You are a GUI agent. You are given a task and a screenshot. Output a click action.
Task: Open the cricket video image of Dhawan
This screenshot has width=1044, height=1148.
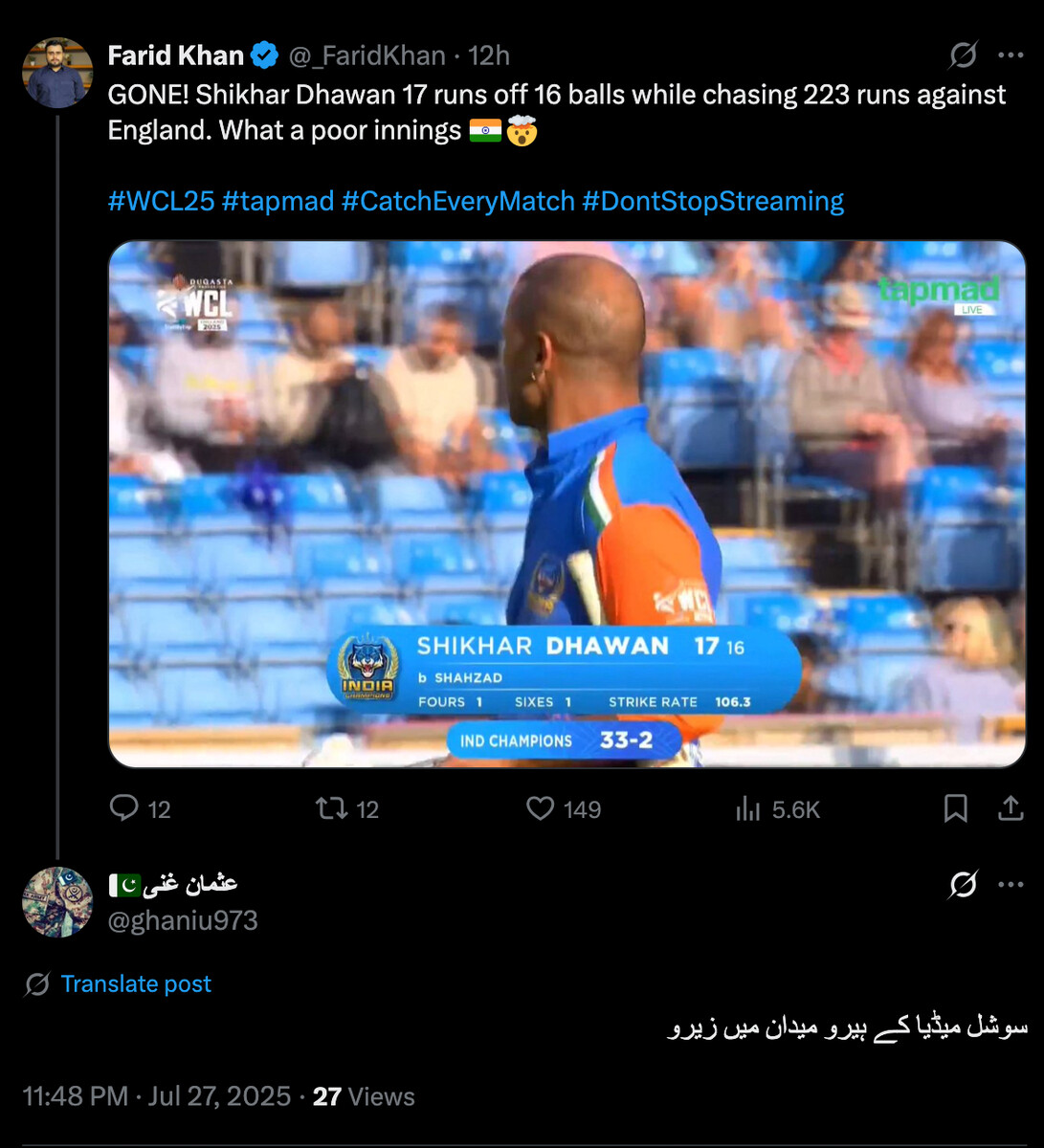click(x=566, y=504)
